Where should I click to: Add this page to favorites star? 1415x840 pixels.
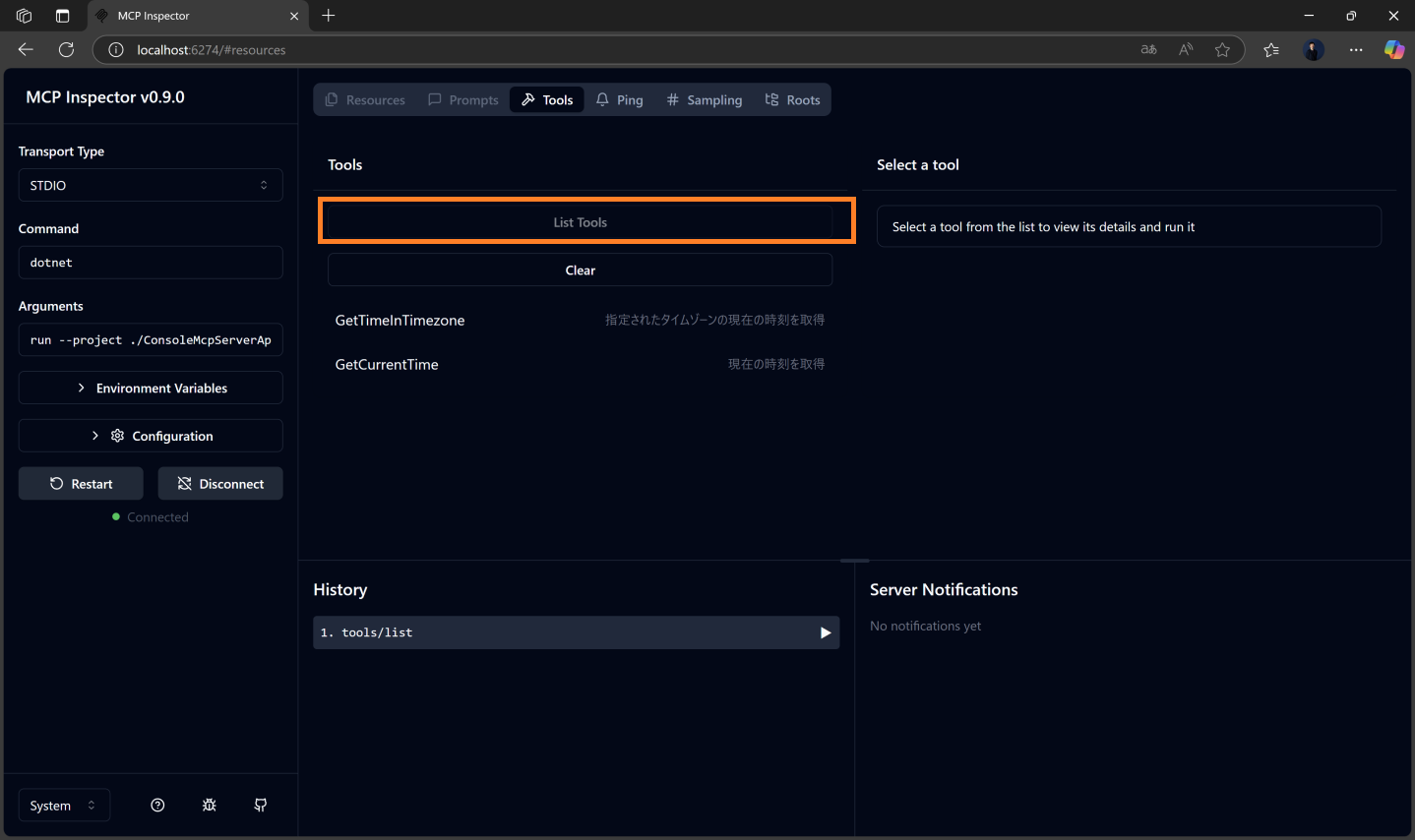[x=1222, y=49]
